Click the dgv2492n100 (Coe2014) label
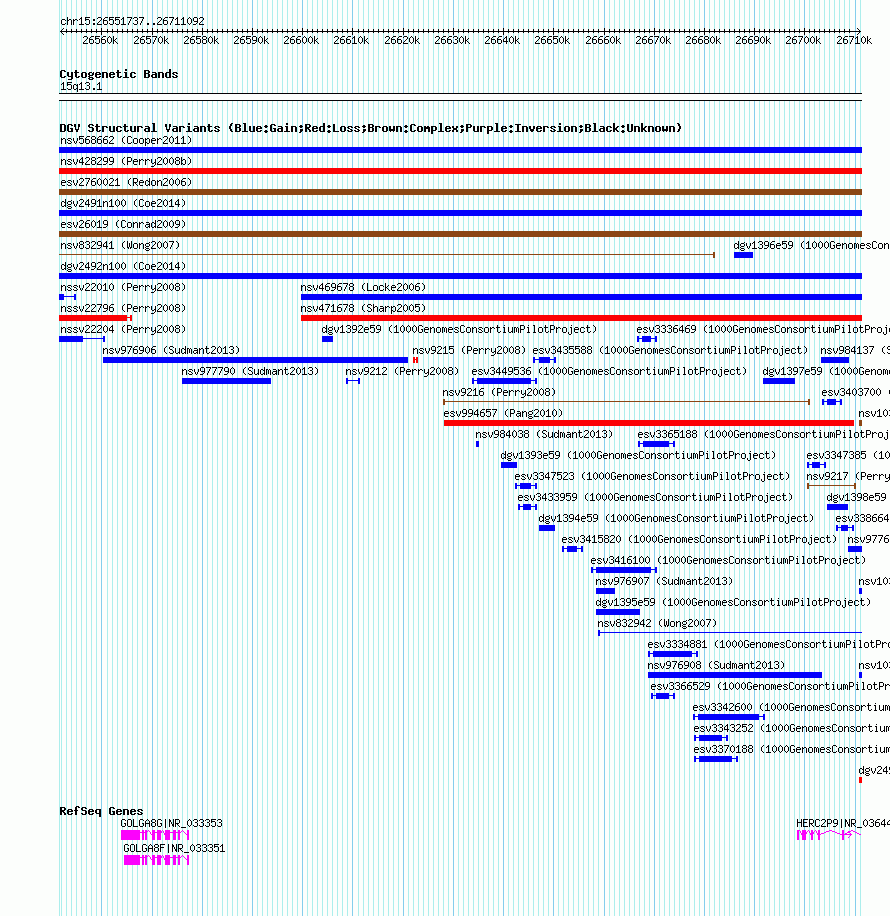Image resolution: width=890 pixels, height=916 pixels. tap(123, 266)
